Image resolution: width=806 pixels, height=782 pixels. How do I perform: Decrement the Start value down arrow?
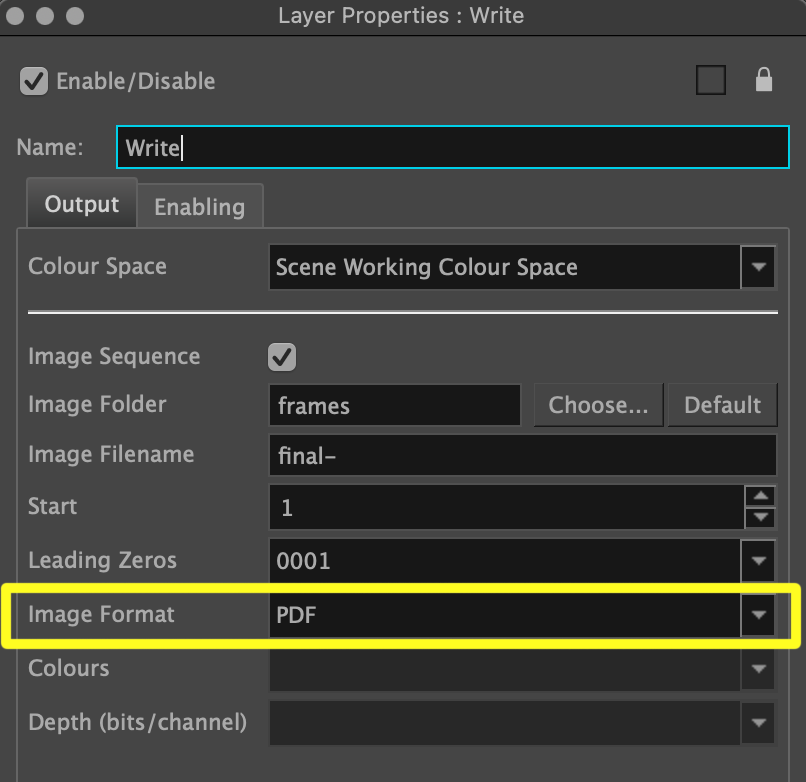click(x=761, y=517)
